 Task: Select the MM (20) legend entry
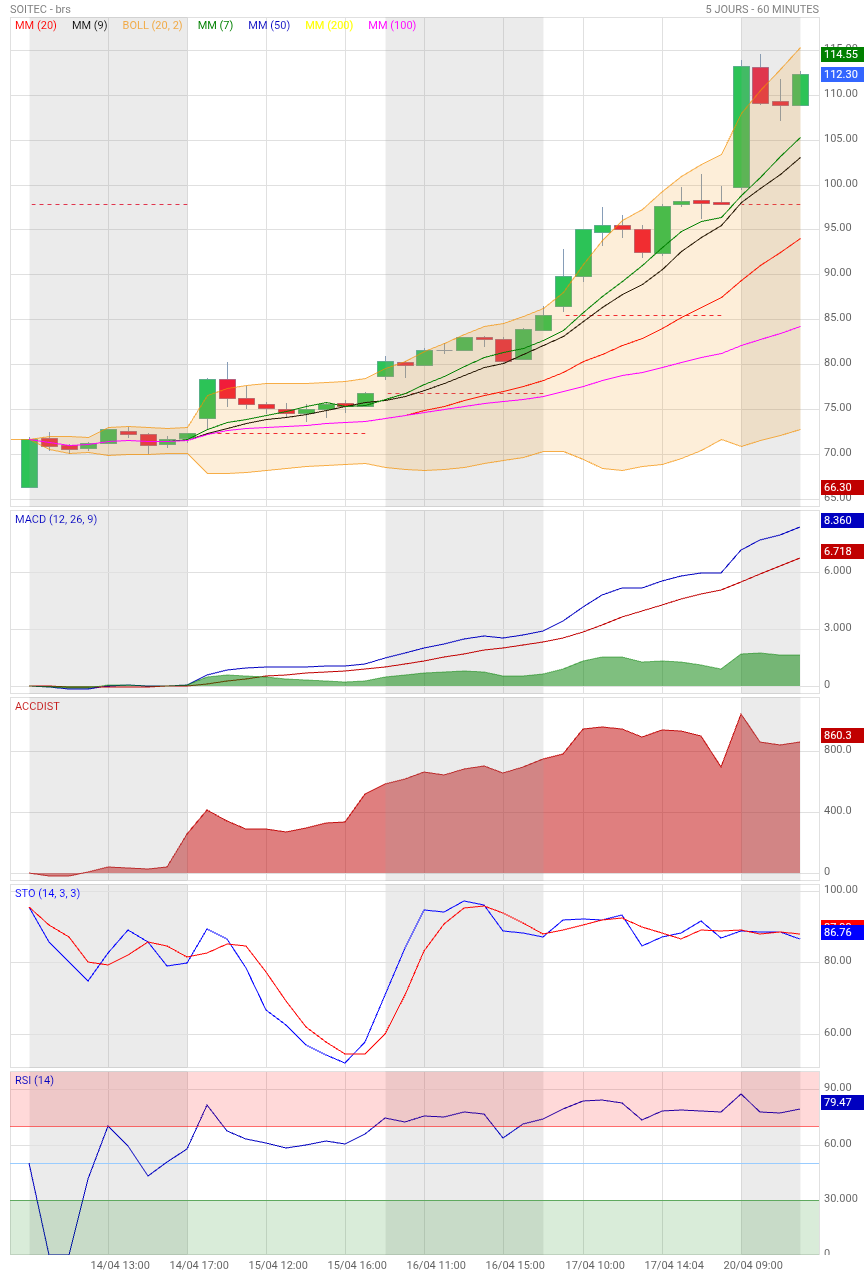(36, 25)
